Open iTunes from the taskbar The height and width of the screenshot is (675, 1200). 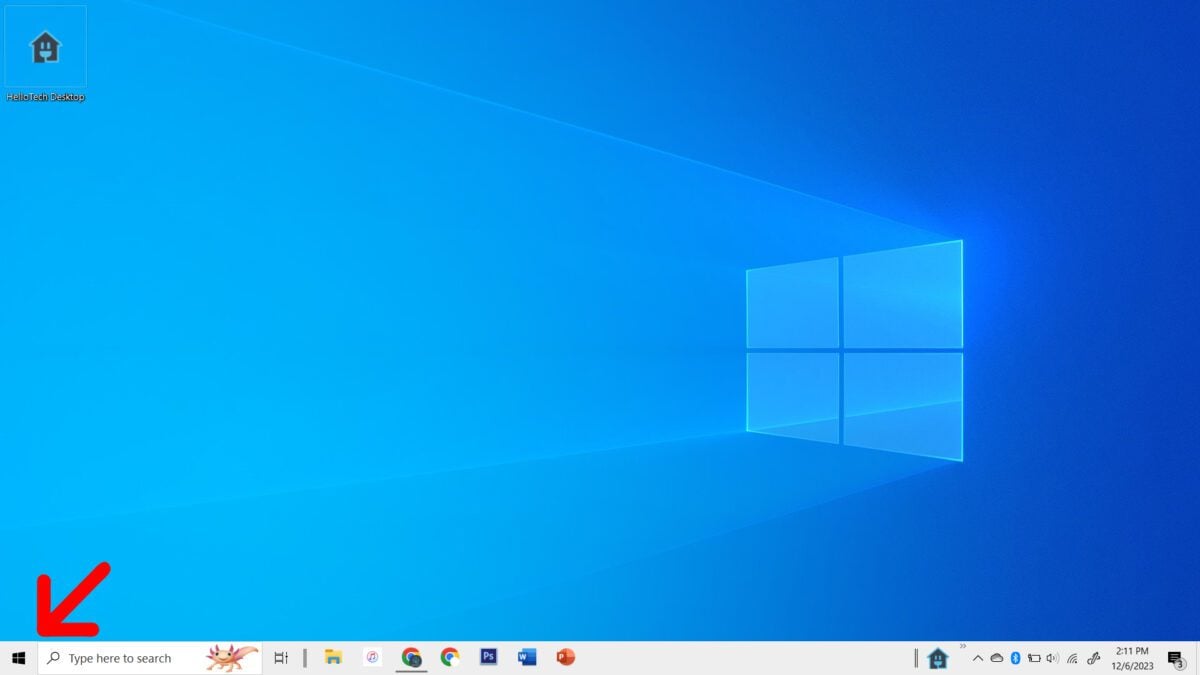click(372, 658)
